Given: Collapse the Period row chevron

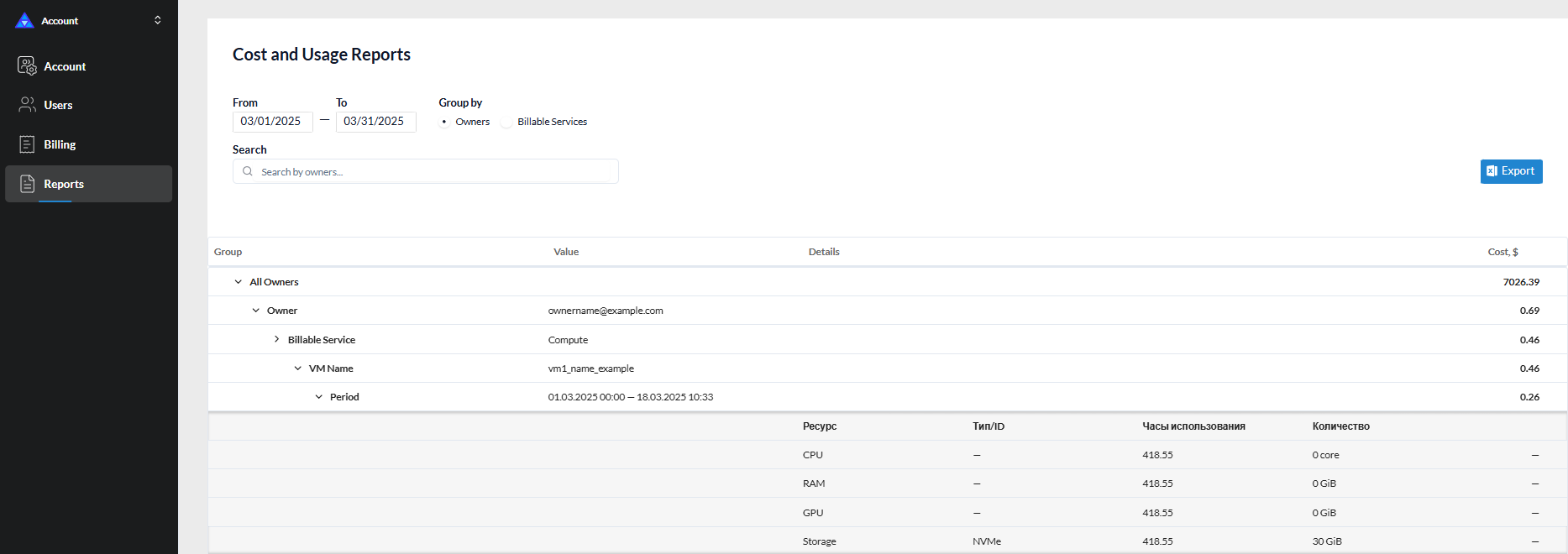Looking at the screenshot, I should [319, 397].
